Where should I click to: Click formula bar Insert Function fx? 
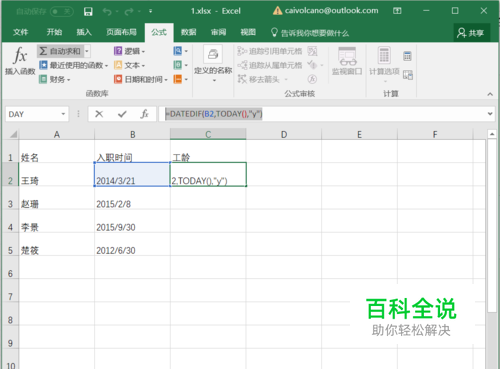[144, 114]
